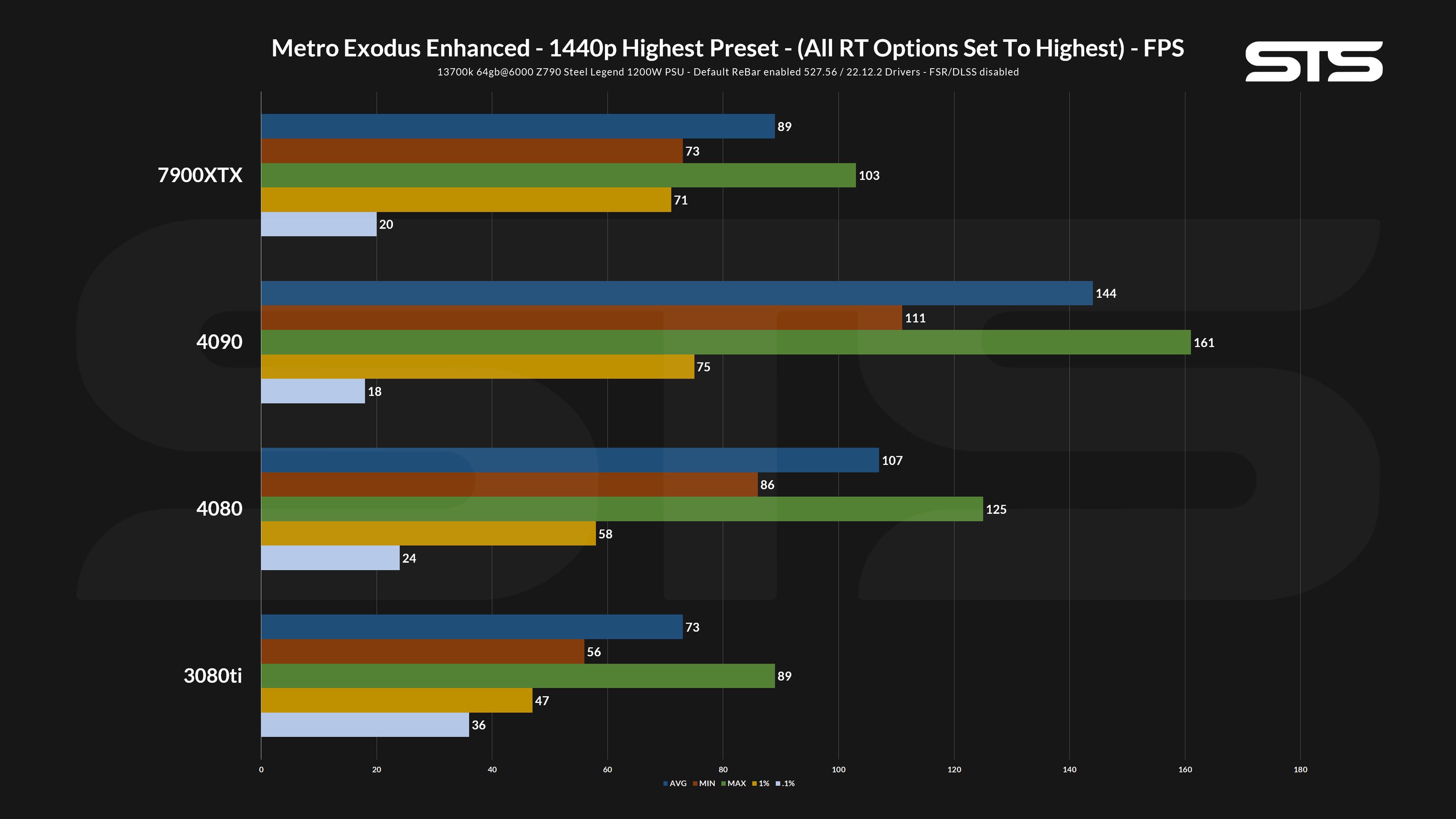1456x819 pixels.
Task: Click the MAX legend text
Action: pyautogui.click(x=736, y=783)
